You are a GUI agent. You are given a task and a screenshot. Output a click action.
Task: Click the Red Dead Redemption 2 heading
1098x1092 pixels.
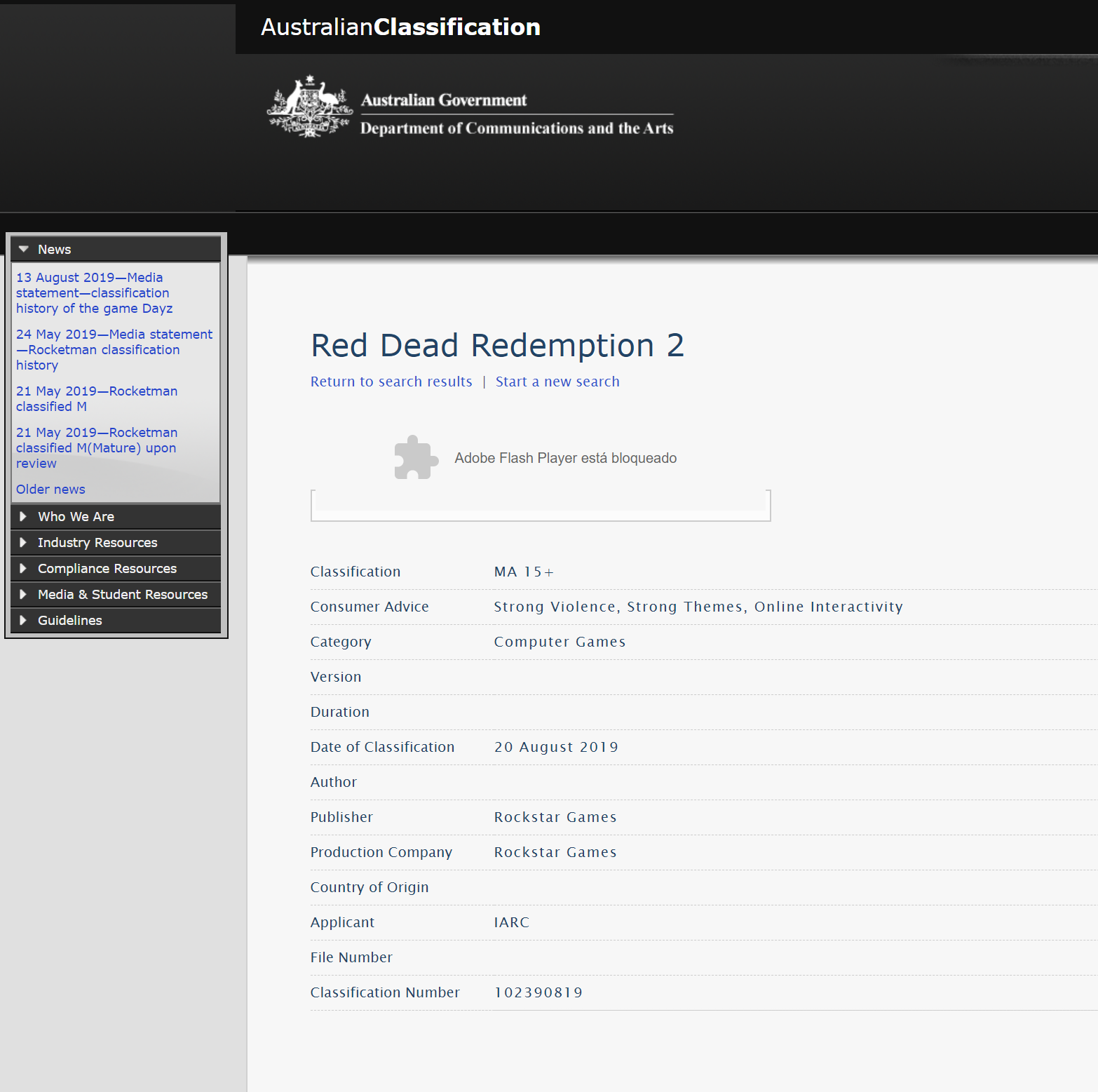coord(497,345)
